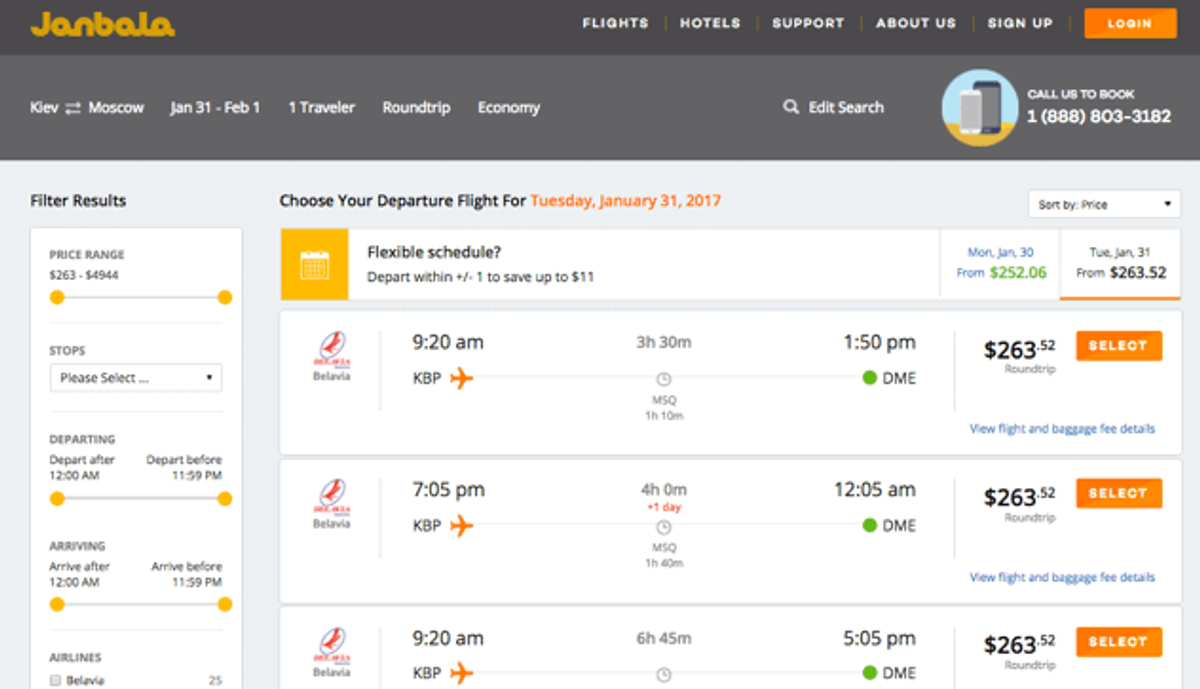The width and height of the screenshot is (1200, 689).
Task: Click the Edit Search link
Action: point(846,107)
